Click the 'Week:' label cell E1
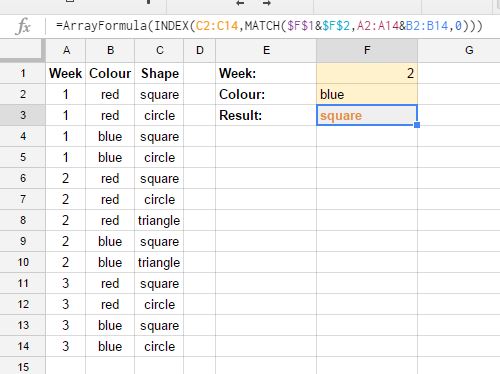Viewport: 500px width, 374px height. coord(266,73)
